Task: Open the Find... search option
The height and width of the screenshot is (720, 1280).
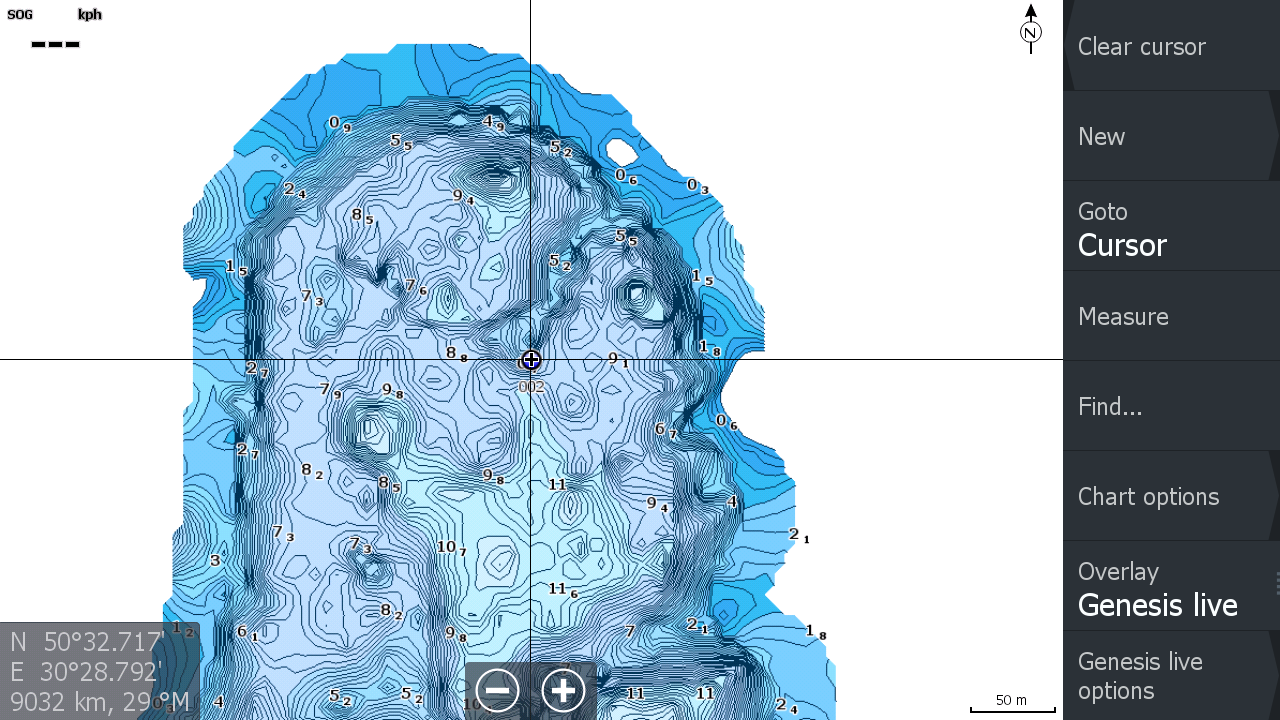Action: click(1170, 406)
